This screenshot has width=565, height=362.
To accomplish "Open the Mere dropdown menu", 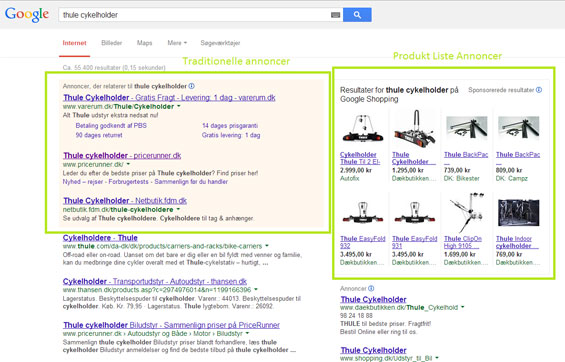I will [x=177, y=43].
